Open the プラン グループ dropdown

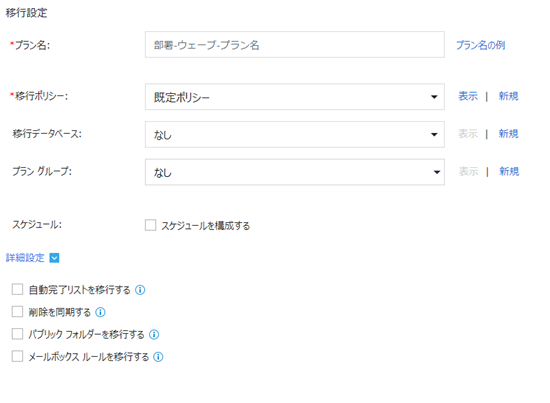pyautogui.click(x=295, y=172)
